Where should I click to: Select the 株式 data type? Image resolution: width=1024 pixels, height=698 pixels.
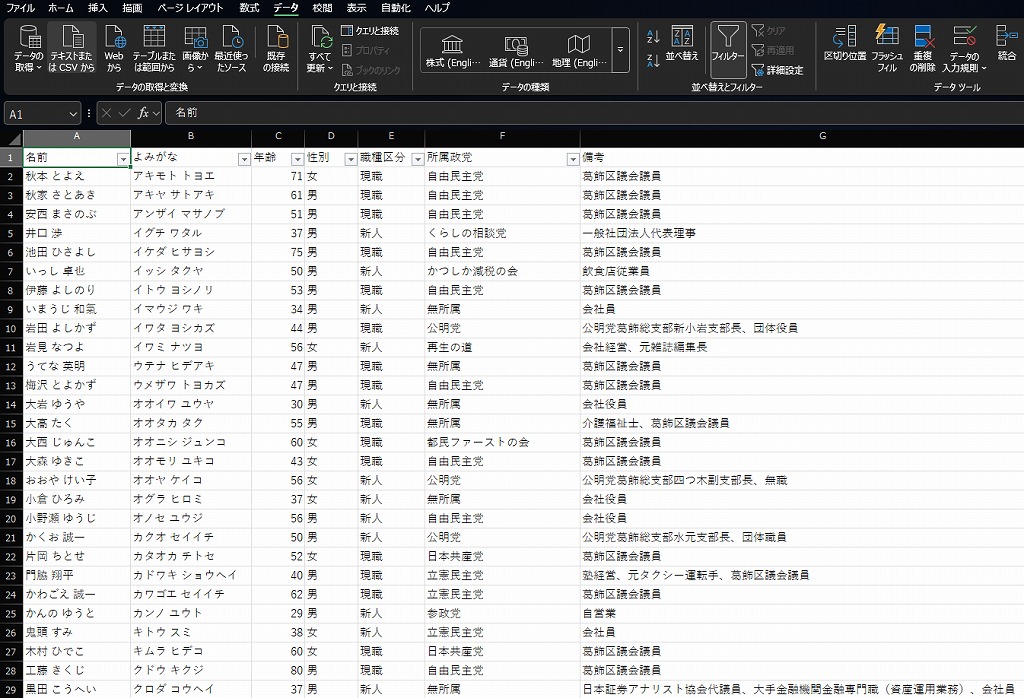click(x=453, y=50)
